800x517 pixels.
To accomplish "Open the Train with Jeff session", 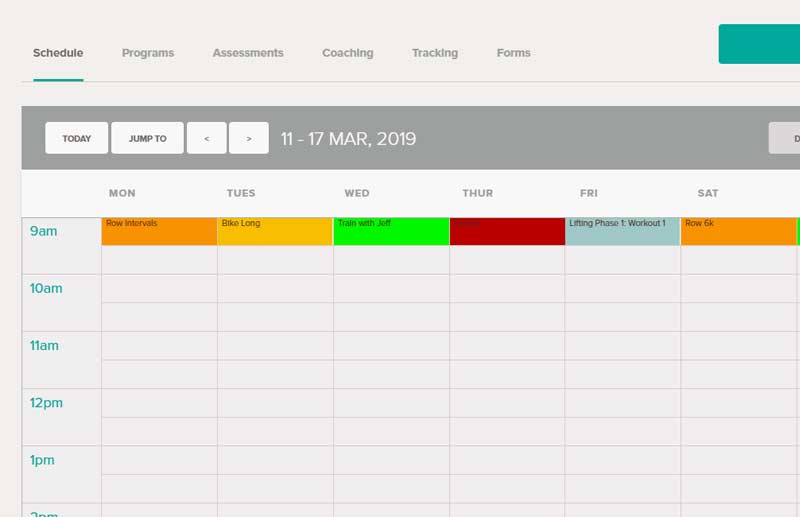I will pos(391,231).
